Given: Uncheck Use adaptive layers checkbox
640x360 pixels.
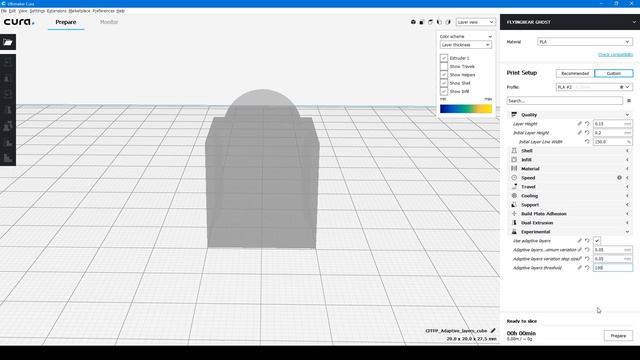Looking at the screenshot, I should [597, 241].
